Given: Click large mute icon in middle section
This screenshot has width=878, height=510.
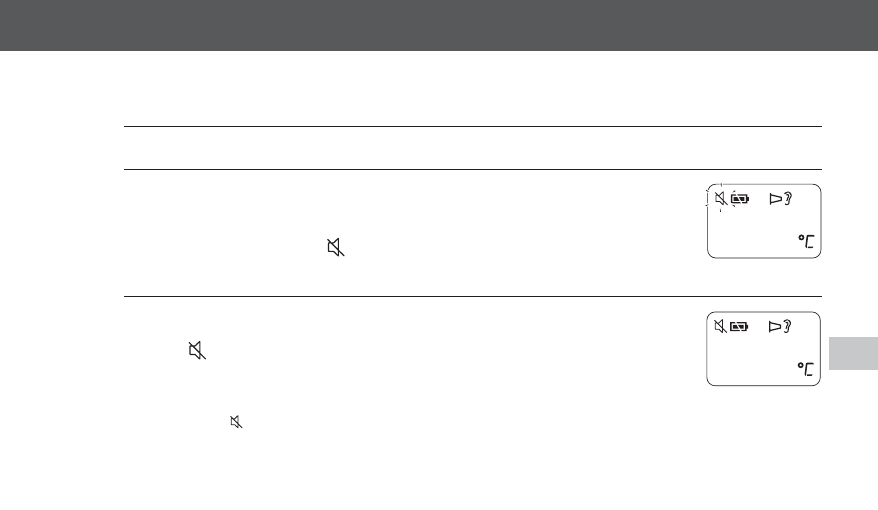Looking at the screenshot, I should point(336,247).
